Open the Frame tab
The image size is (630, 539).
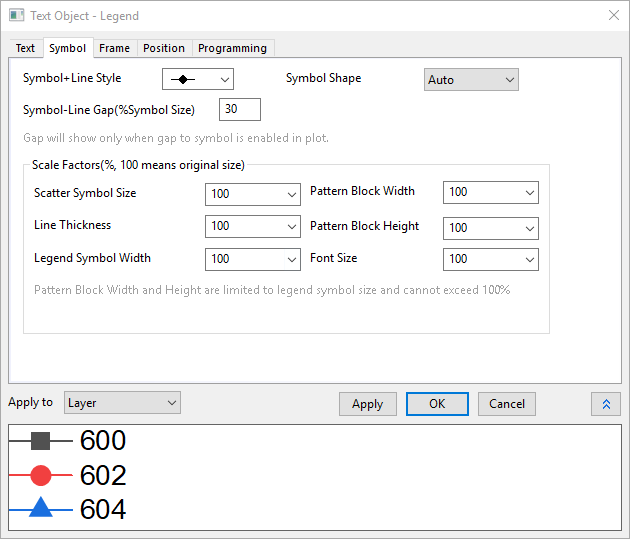115,48
